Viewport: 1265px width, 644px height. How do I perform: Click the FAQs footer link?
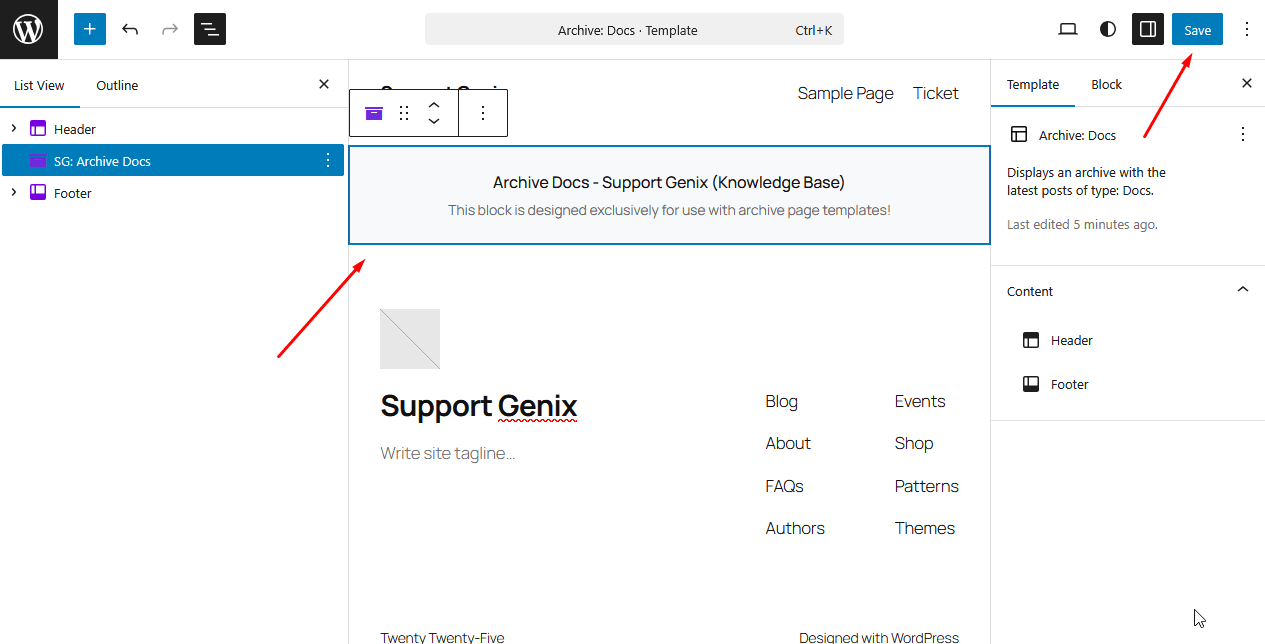tap(784, 486)
